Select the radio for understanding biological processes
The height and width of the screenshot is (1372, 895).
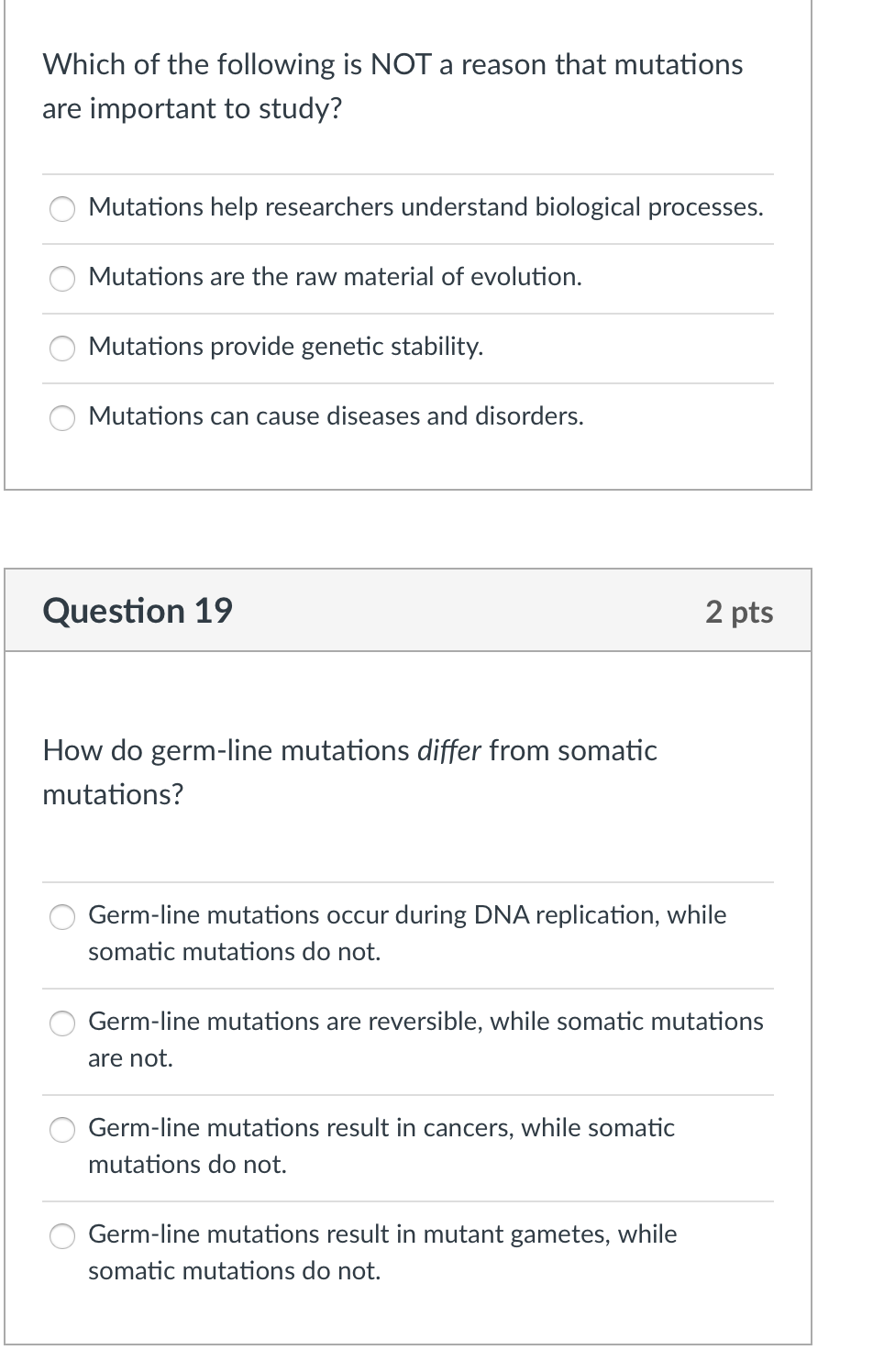pos(62,209)
